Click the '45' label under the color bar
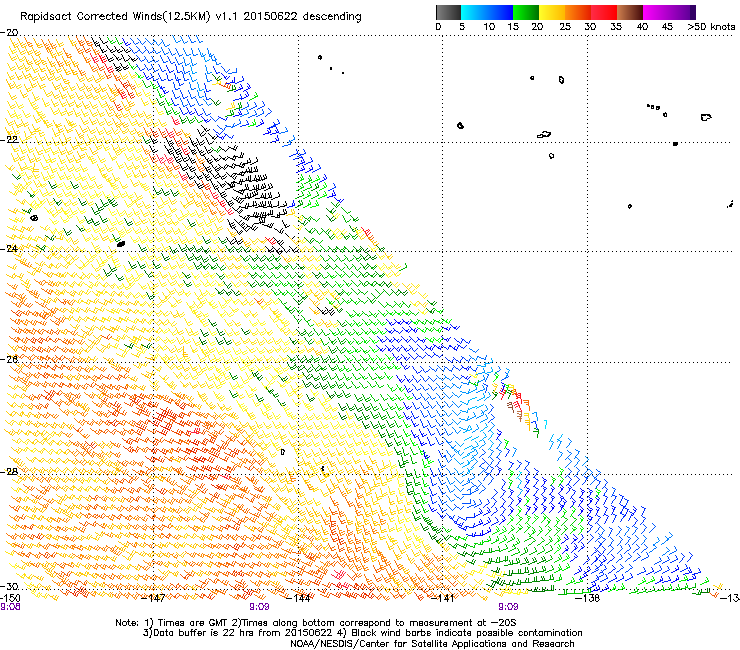The image size is (740, 650). [667, 27]
